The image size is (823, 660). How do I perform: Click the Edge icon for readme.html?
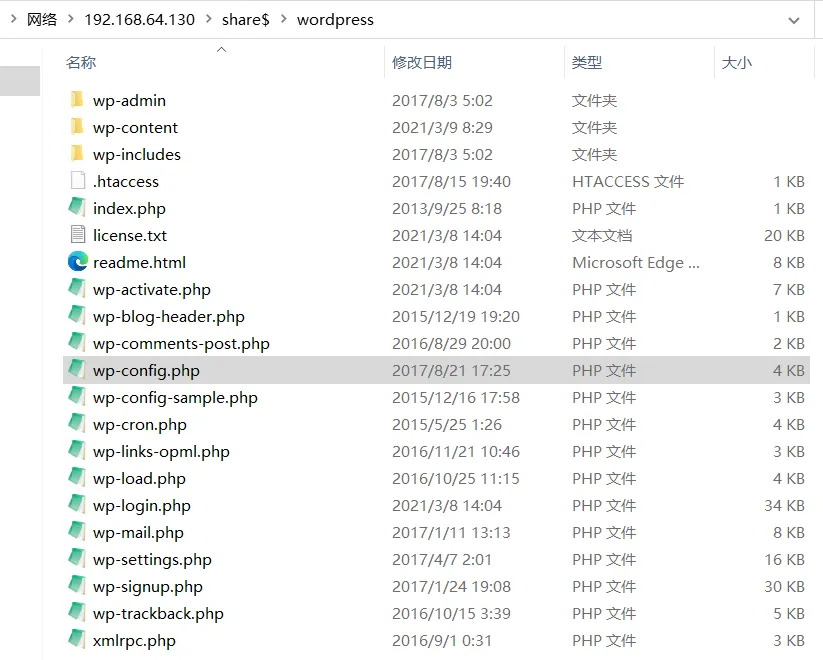click(x=78, y=261)
